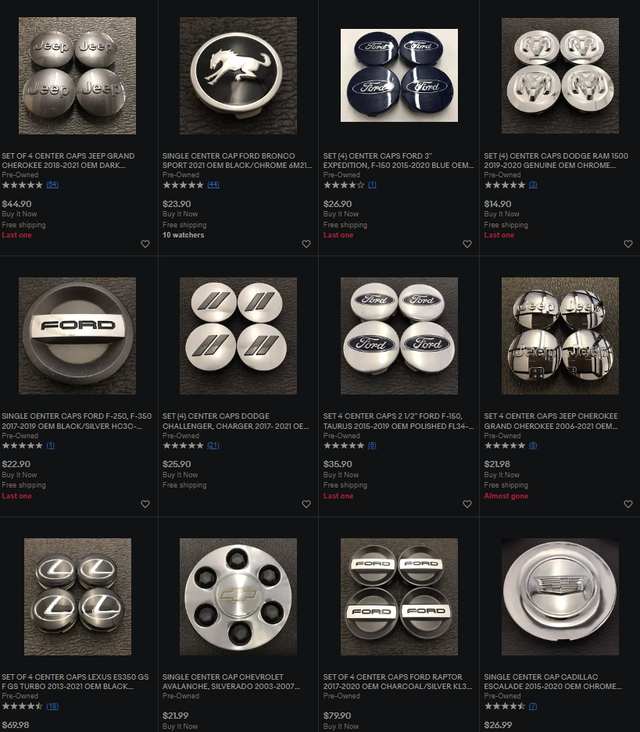
Task: Open the 64 reviews link on Jeep listing
Action: [x=52, y=184]
